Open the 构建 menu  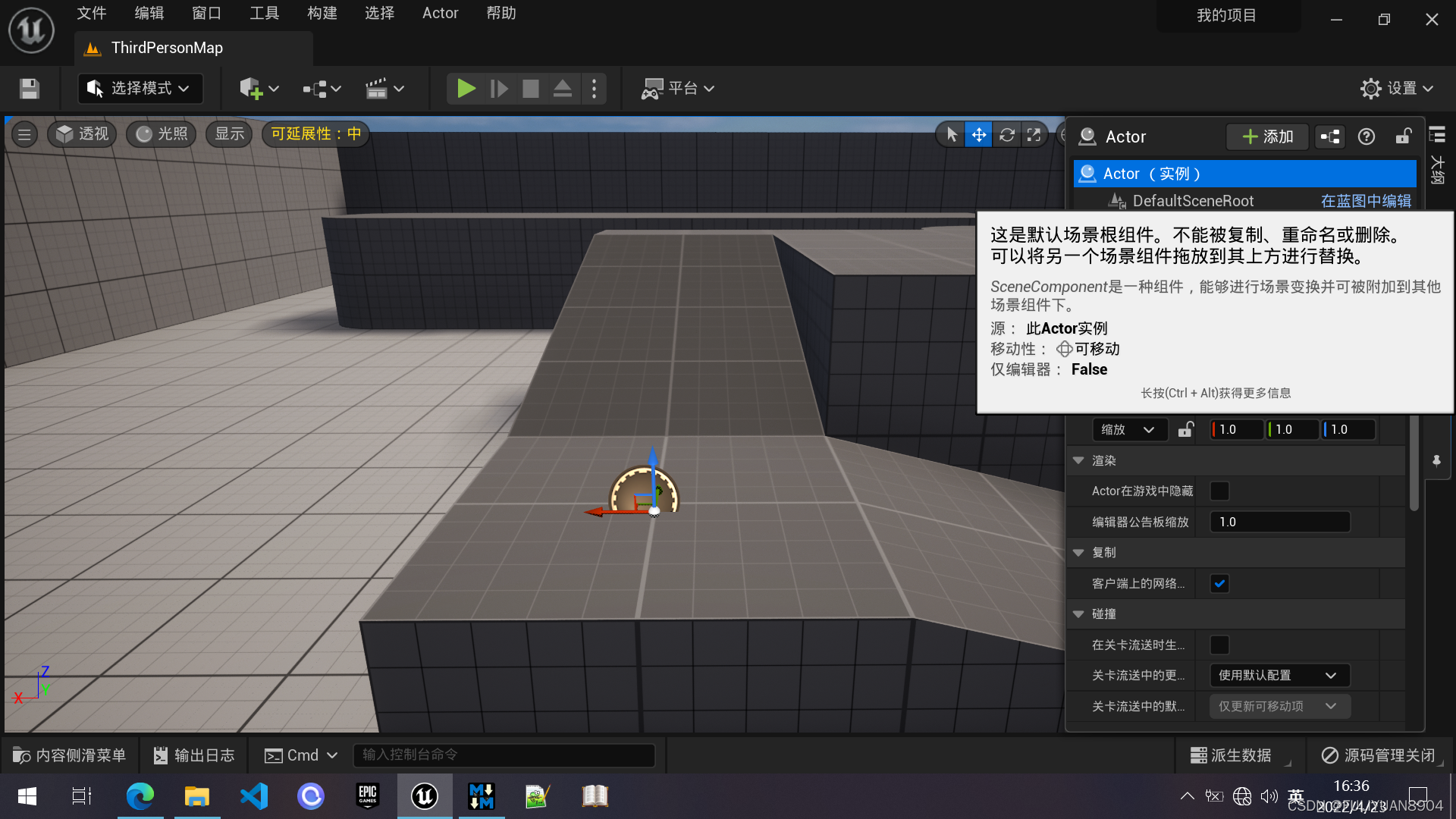pyautogui.click(x=322, y=13)
